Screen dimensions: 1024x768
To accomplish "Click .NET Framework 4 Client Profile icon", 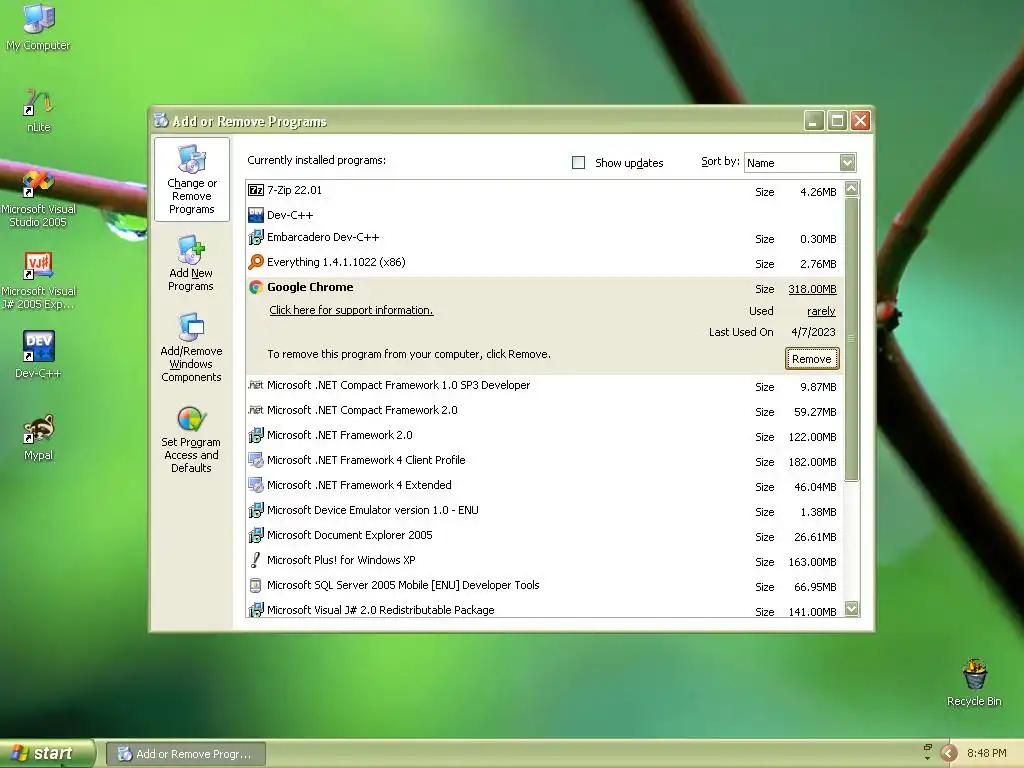I will (256, 460).
